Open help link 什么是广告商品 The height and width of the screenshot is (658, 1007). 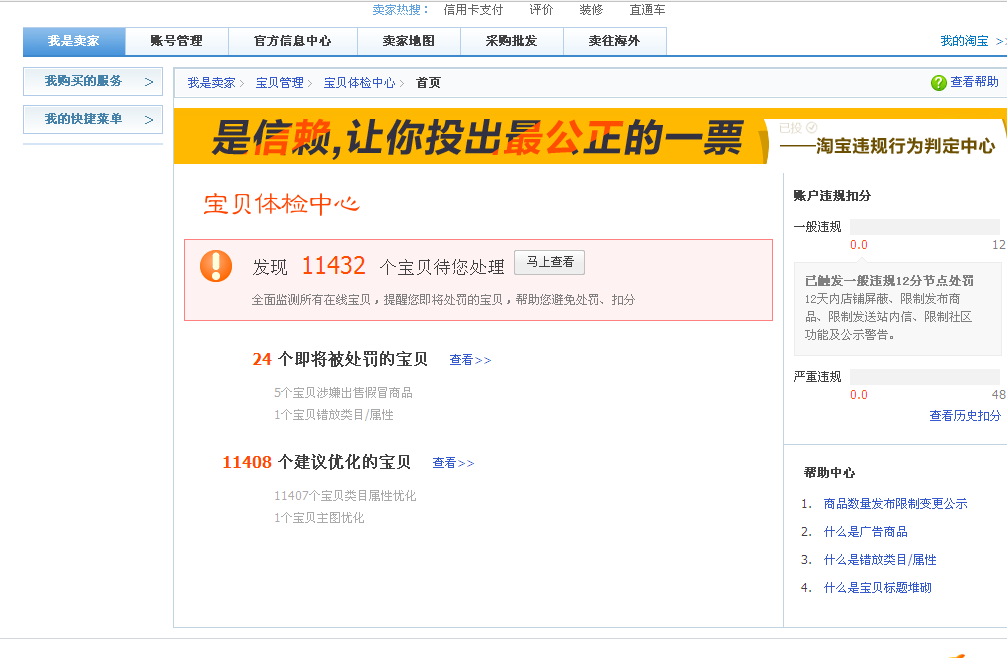point(865,532)
